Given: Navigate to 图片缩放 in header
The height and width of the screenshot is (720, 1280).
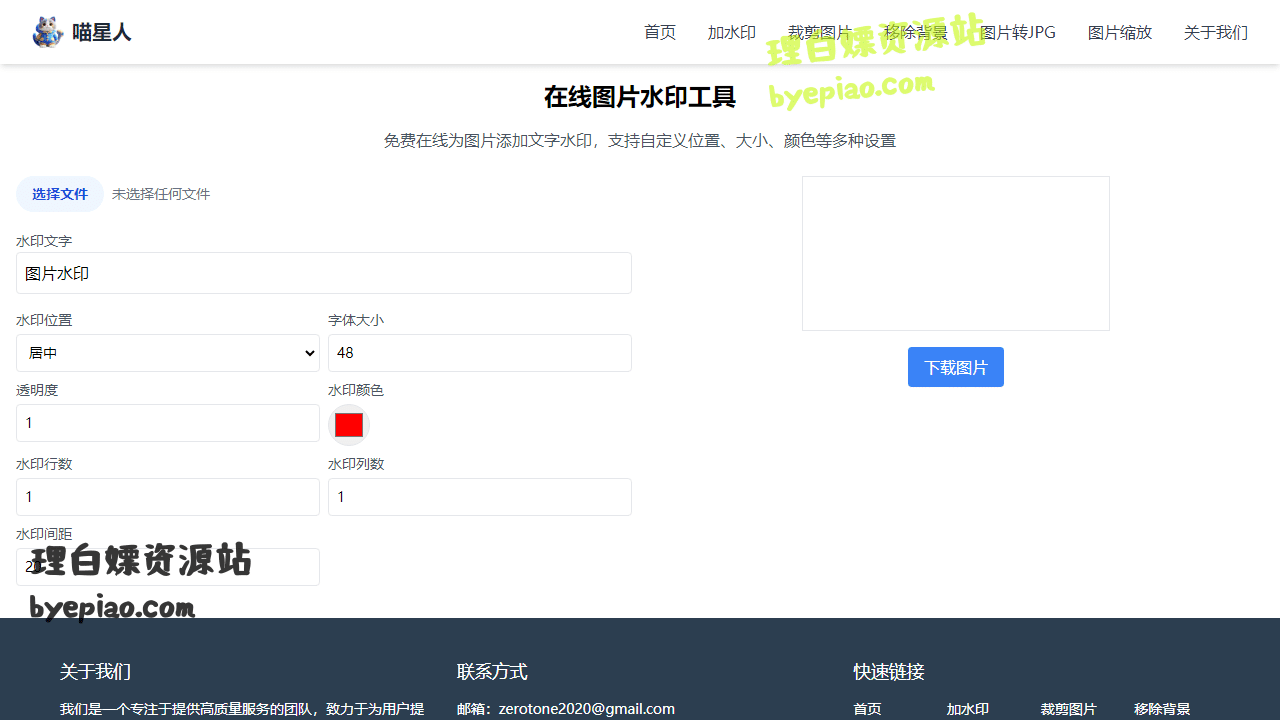Looking at the screenshot, I should 1119,32.
